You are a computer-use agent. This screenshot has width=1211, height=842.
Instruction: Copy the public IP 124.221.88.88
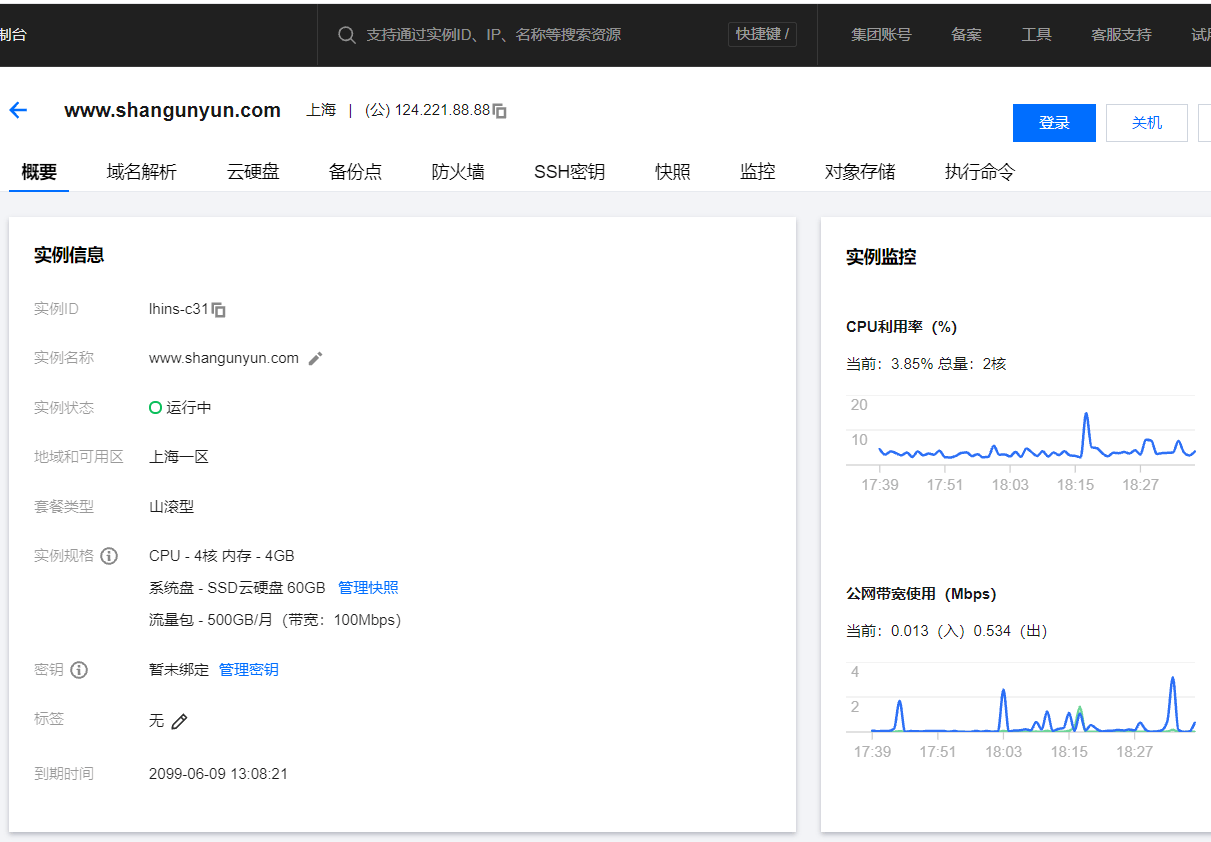coord(500,111)
